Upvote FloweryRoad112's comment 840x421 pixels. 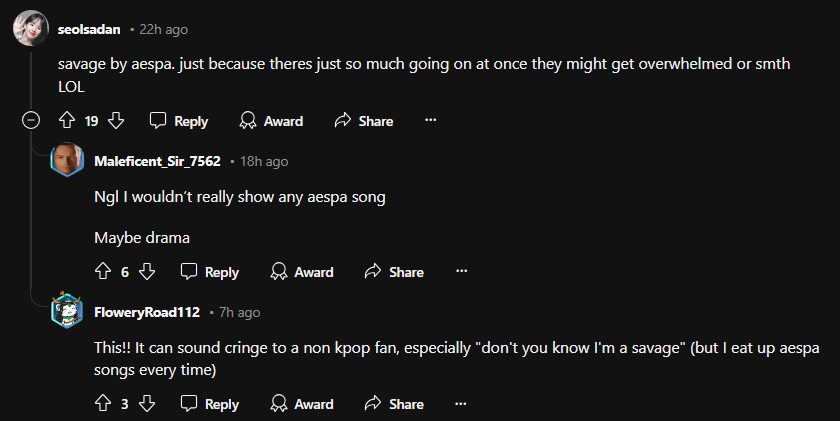tap(102, 404)
